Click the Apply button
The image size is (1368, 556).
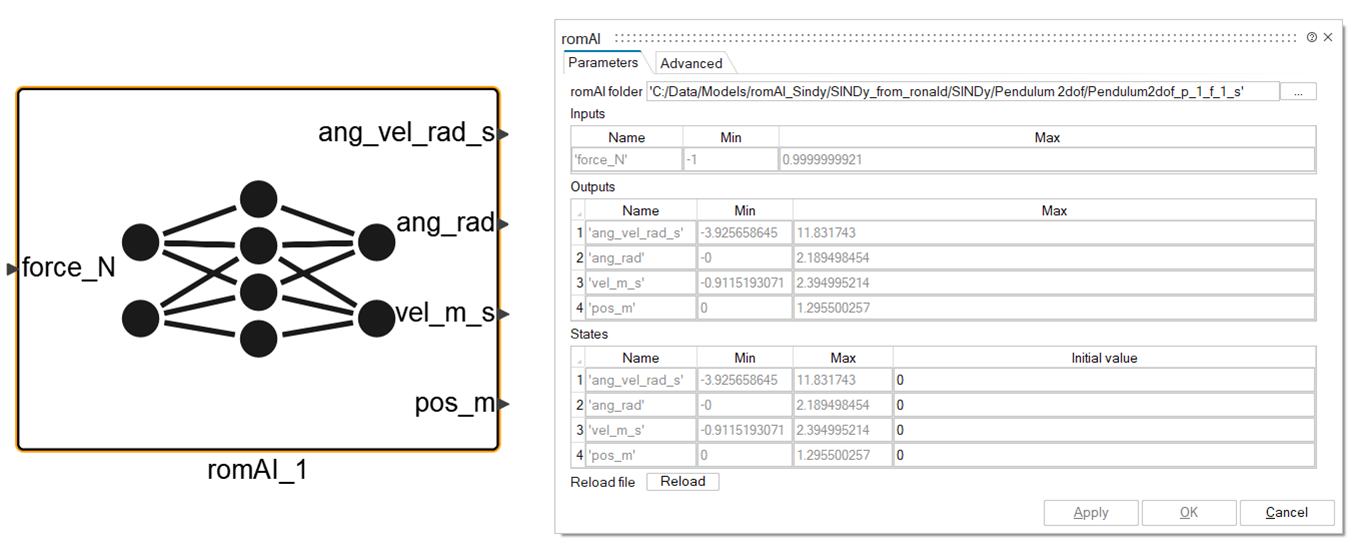(1090, 512)
